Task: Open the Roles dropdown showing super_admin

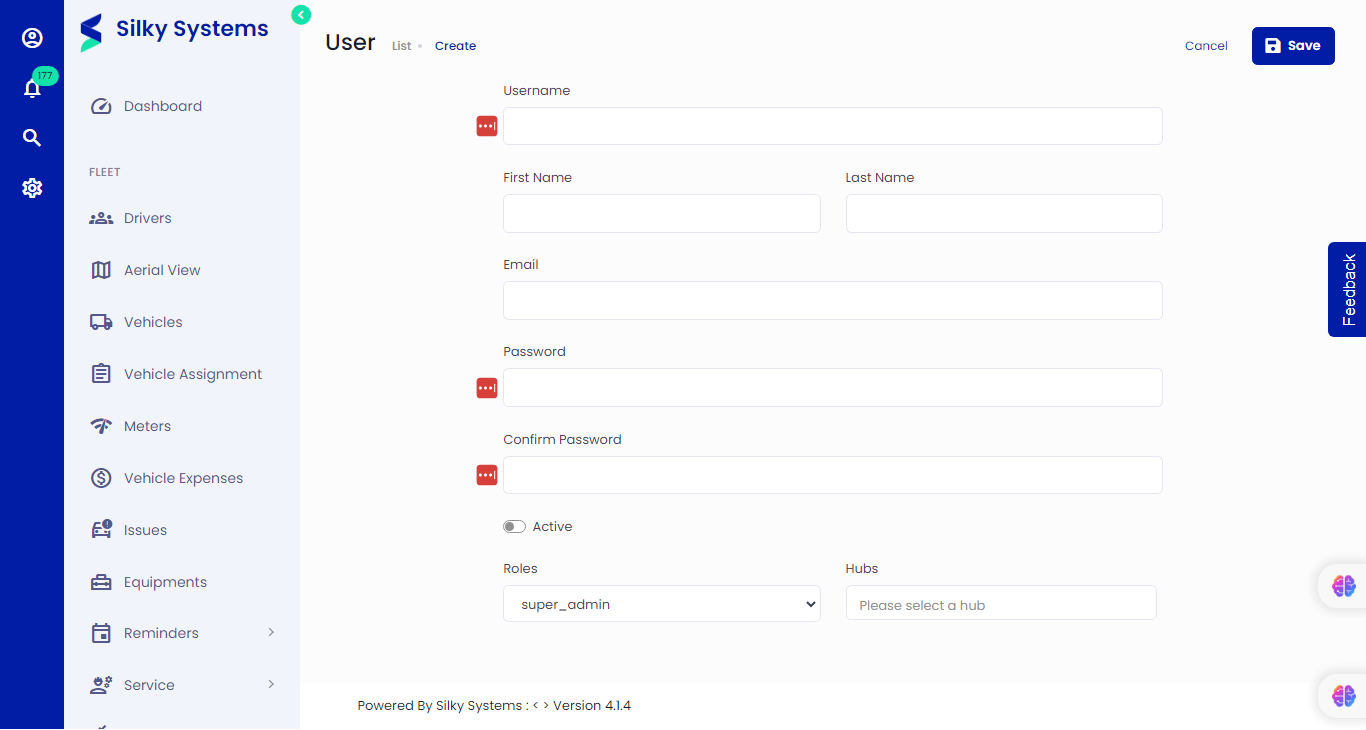Action: click(661, 604)
